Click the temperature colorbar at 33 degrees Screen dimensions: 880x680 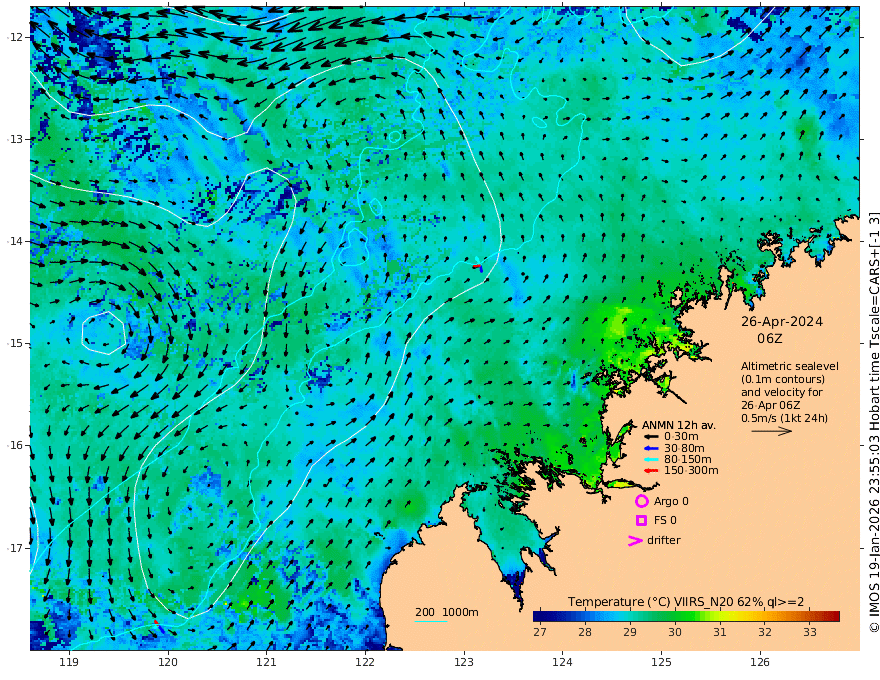tap(810, 617)
